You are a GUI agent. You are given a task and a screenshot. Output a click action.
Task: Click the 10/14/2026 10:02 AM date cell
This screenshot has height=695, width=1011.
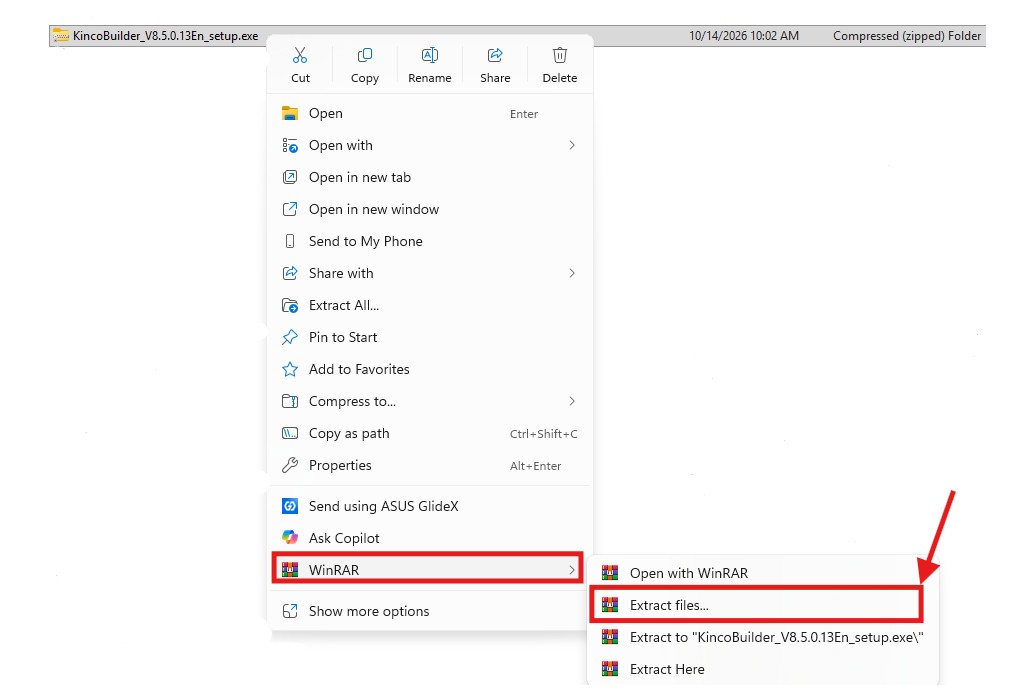743,36
